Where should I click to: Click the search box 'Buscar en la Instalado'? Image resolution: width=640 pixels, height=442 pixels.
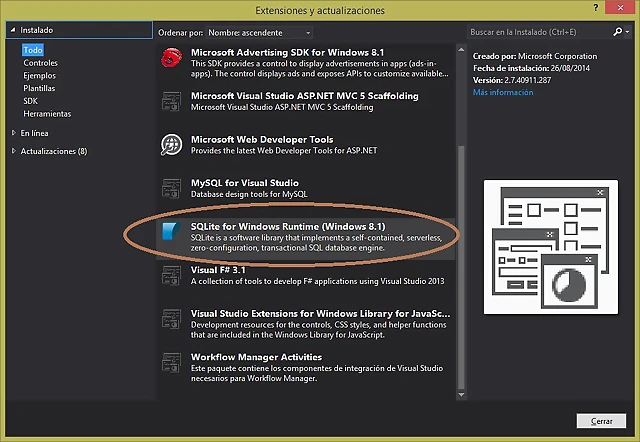[x=539, y=32]
